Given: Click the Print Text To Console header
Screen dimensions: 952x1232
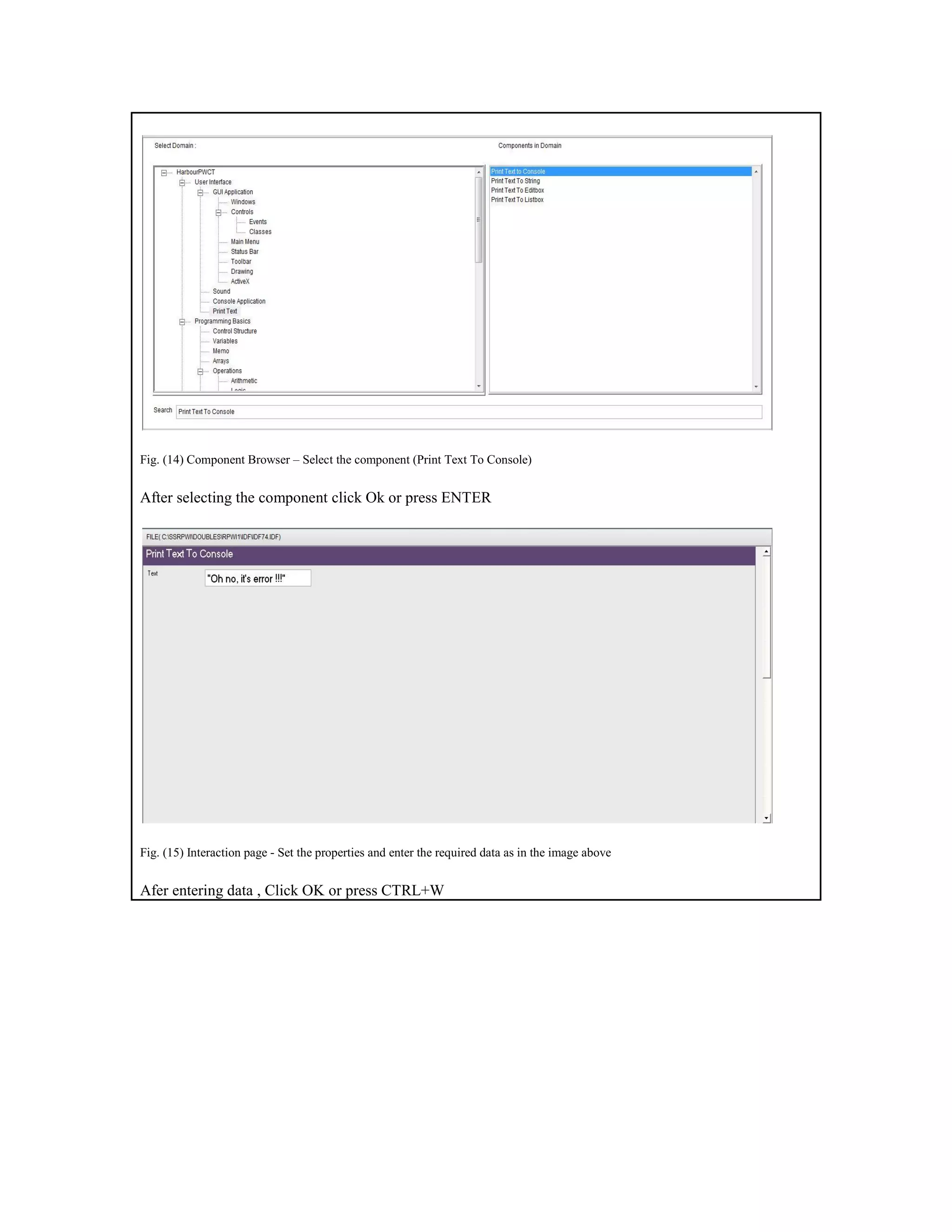Looking at the screenshot, I should click(449, 555).
